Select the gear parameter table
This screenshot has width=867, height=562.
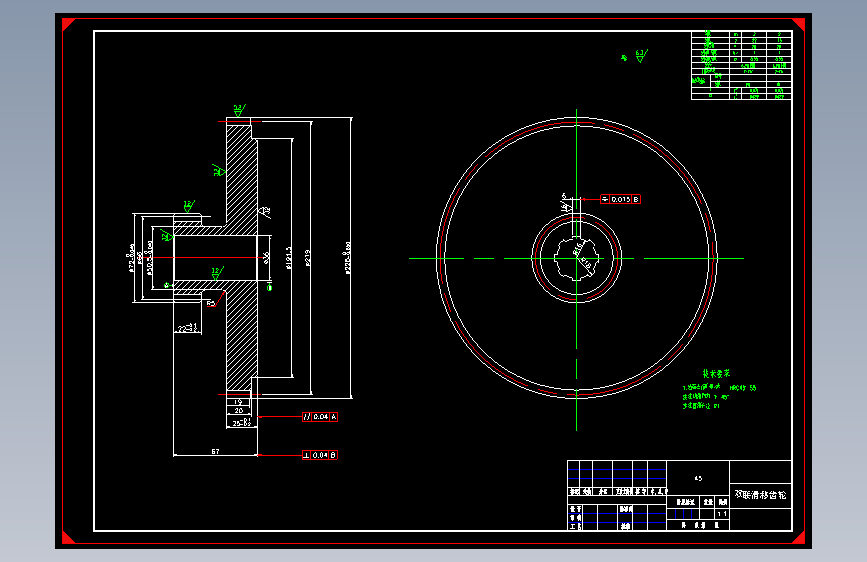tap(741, 65)
